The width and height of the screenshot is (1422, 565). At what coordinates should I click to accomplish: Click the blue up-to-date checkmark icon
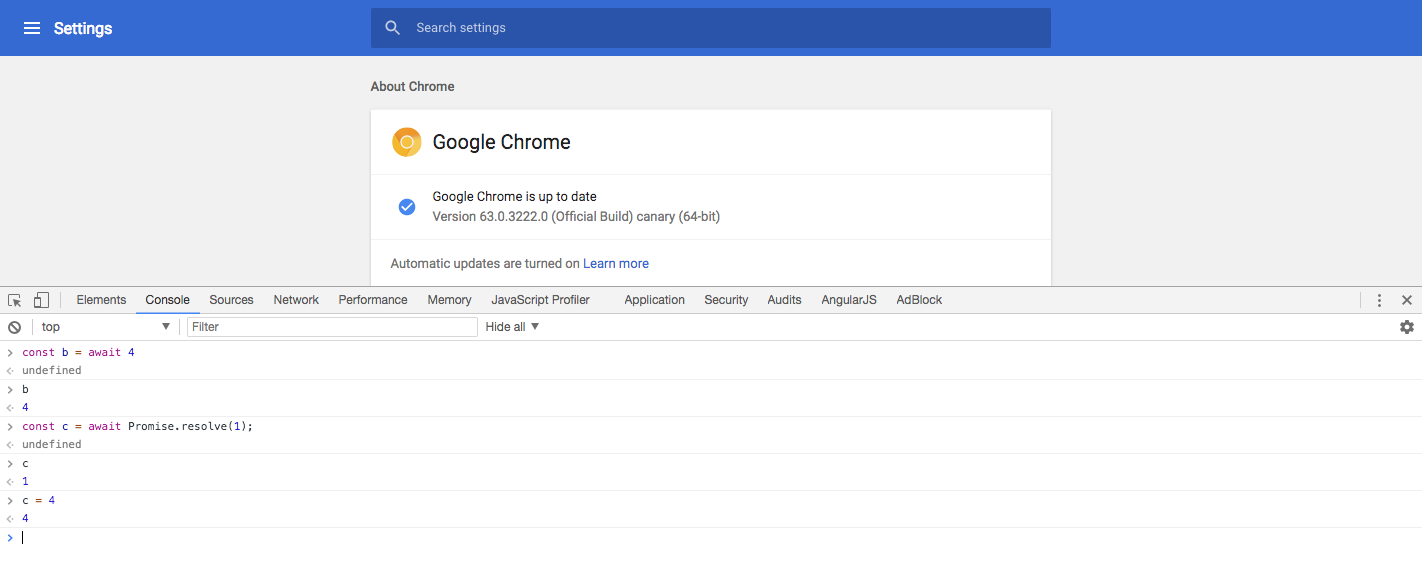click(x=407, y=207)
